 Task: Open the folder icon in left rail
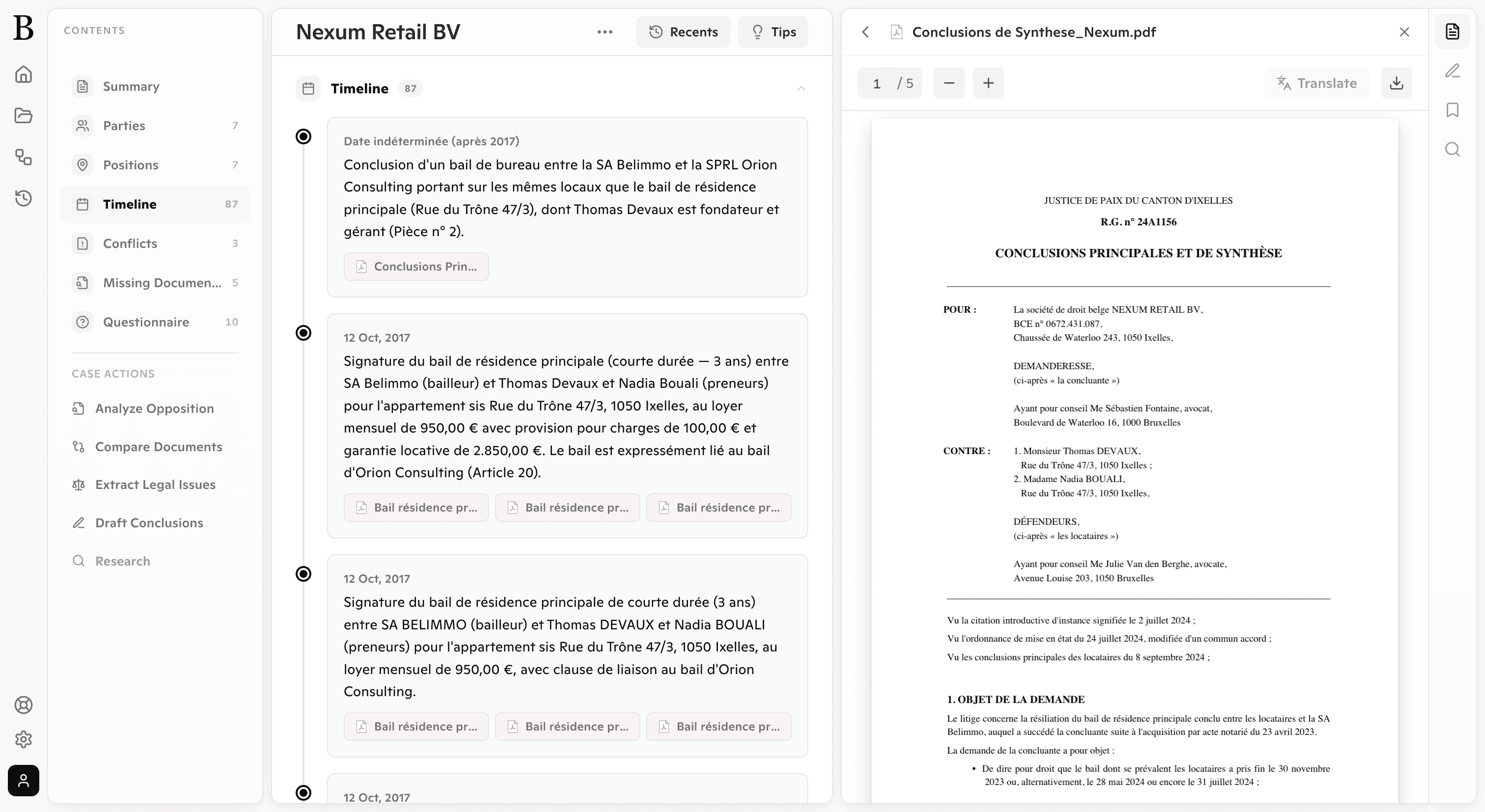(23, 115)
